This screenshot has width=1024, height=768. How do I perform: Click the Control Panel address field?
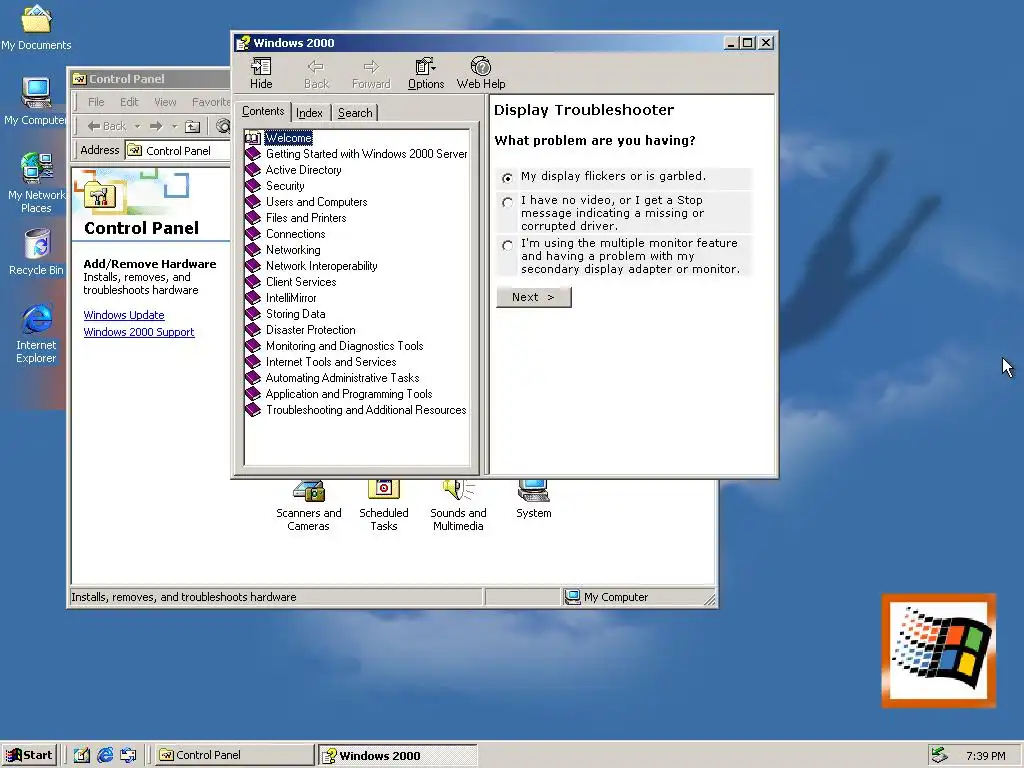[178, 151]
